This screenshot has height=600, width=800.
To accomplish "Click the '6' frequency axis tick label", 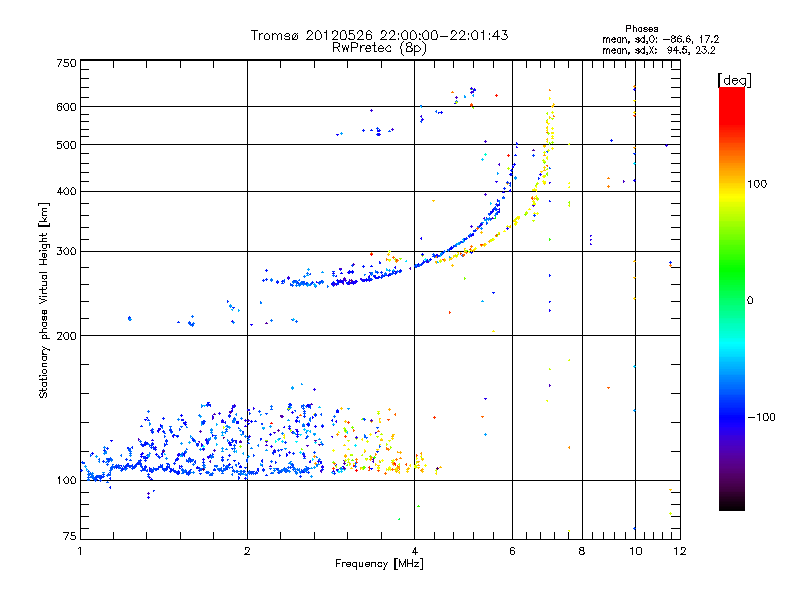I will [x=512, y=551].
